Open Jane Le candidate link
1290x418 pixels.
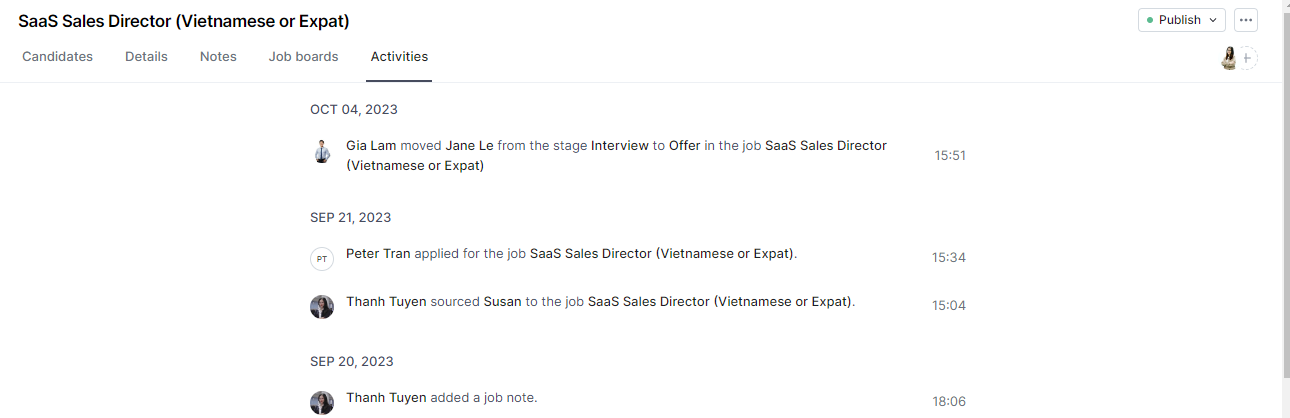click(x=469, y=146)
